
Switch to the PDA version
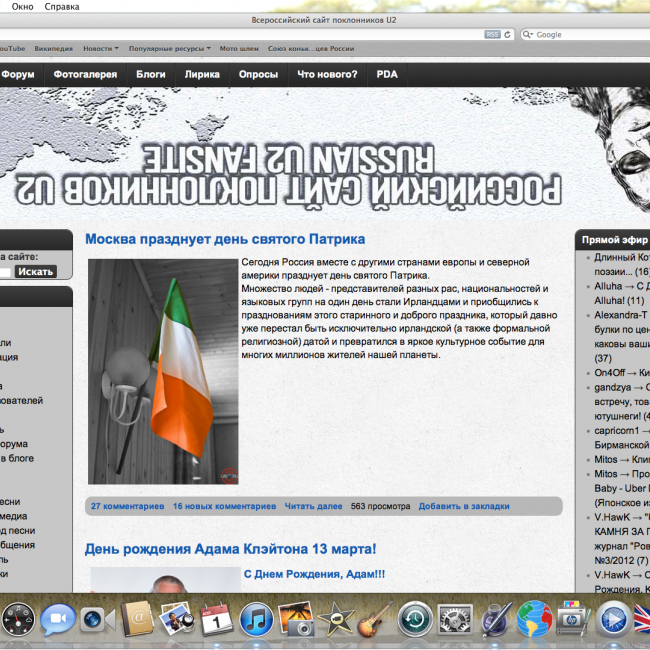click(387, 74)
